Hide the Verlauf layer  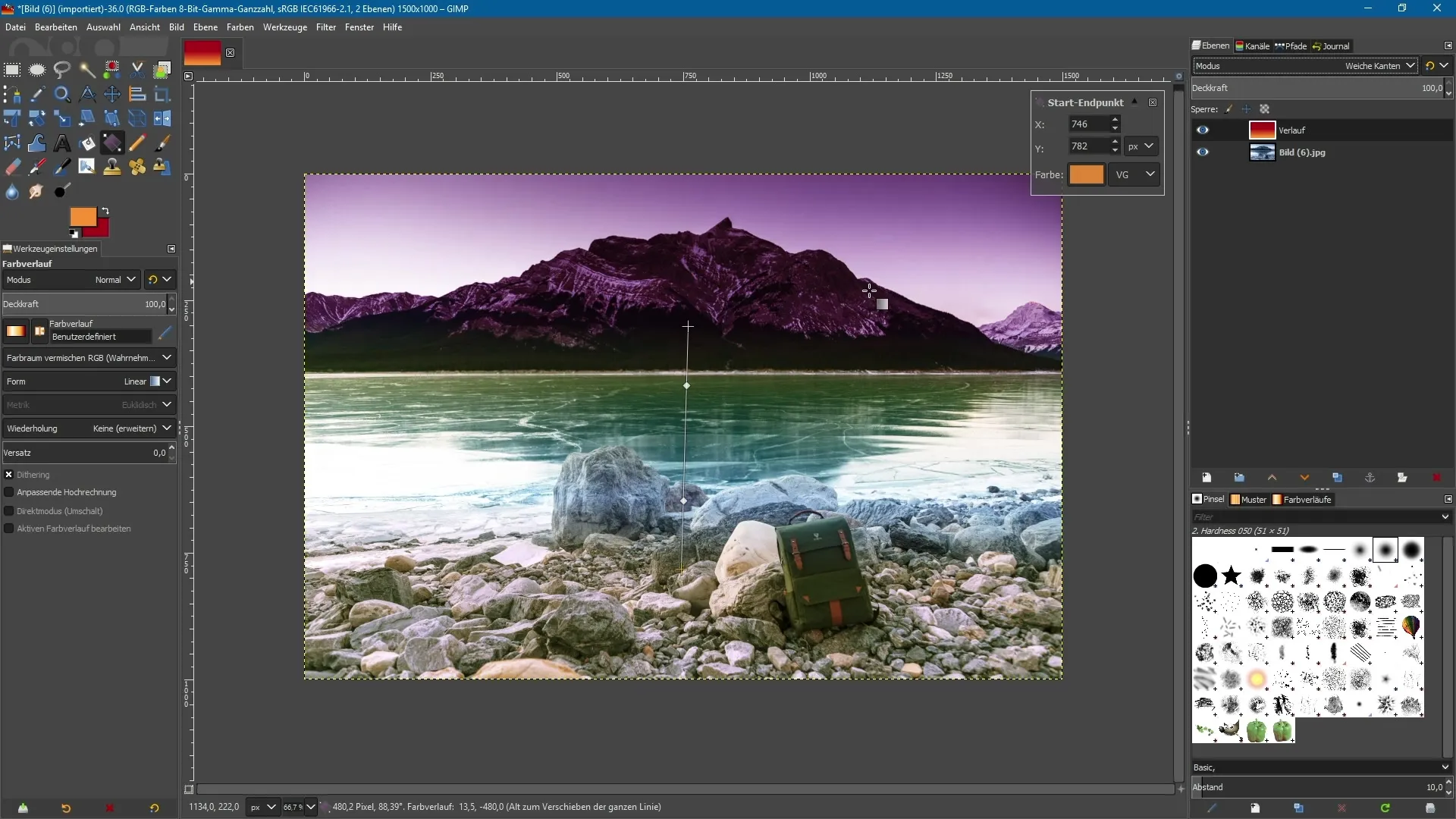pyautogui.click(x=1203, y=130)
